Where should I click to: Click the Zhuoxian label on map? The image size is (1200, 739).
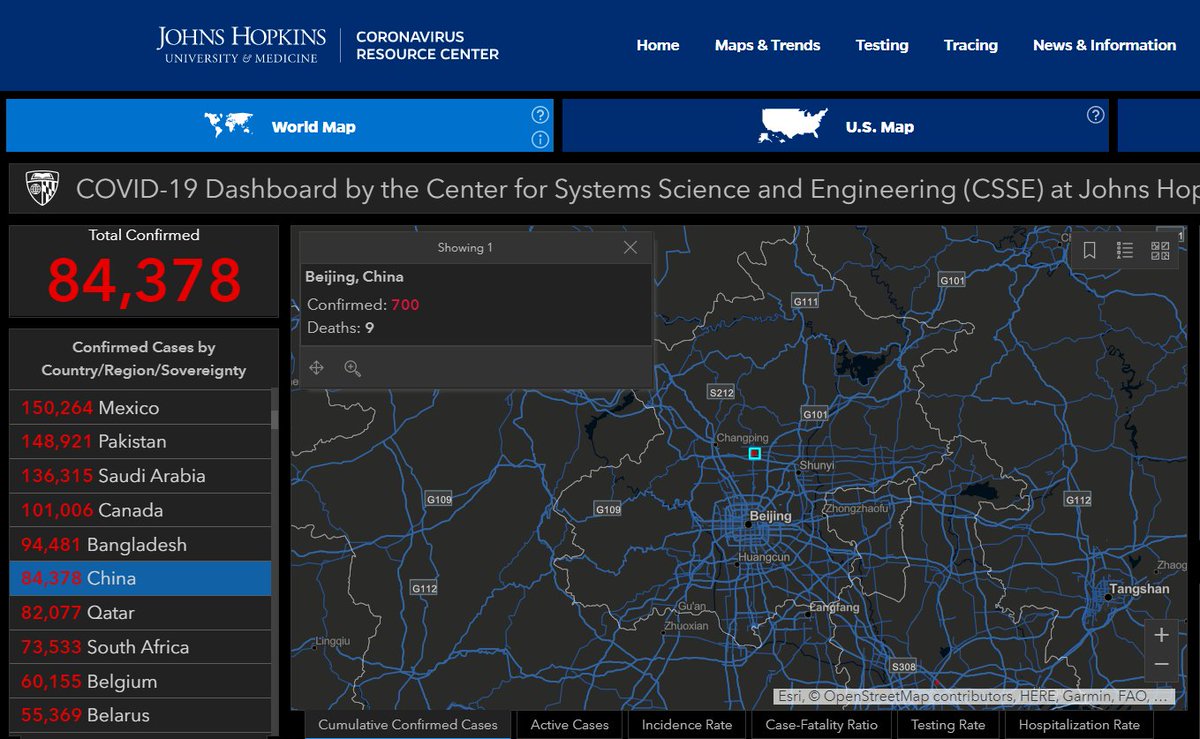pyautogui.click(x=686, y=626)
